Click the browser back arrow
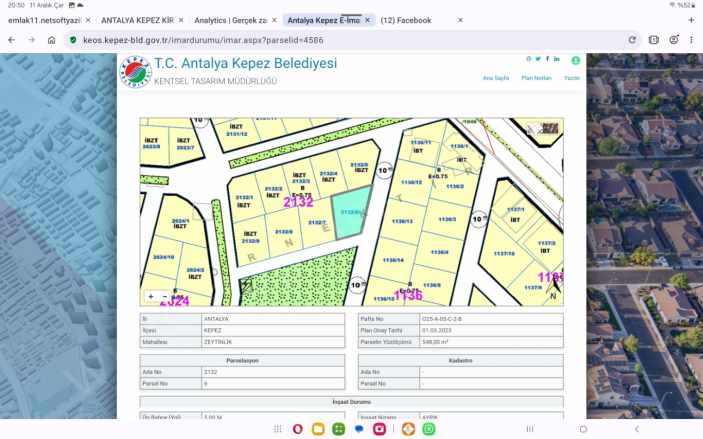Screen dimensions: 703x439 (11, 39)
